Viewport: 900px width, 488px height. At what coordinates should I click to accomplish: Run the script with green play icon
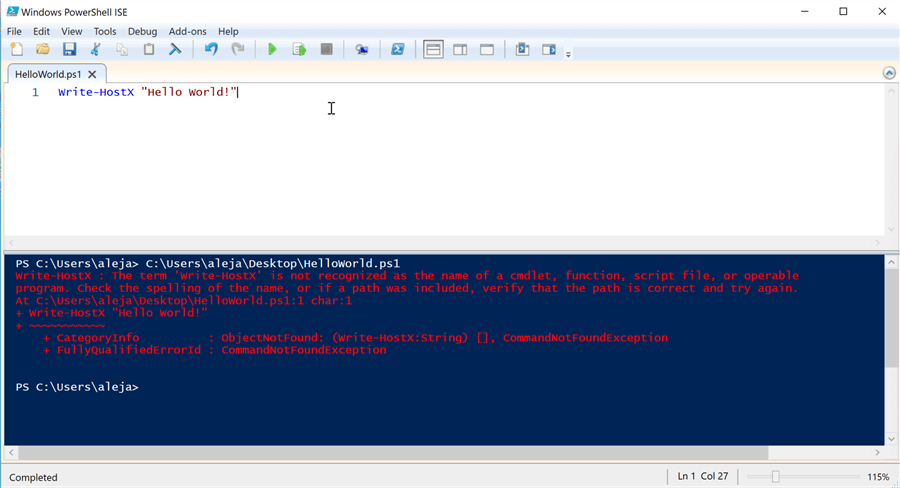coord(272,49)
